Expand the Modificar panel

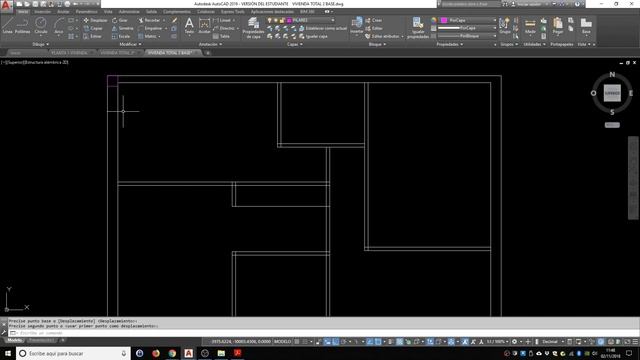tap(130, 44)
